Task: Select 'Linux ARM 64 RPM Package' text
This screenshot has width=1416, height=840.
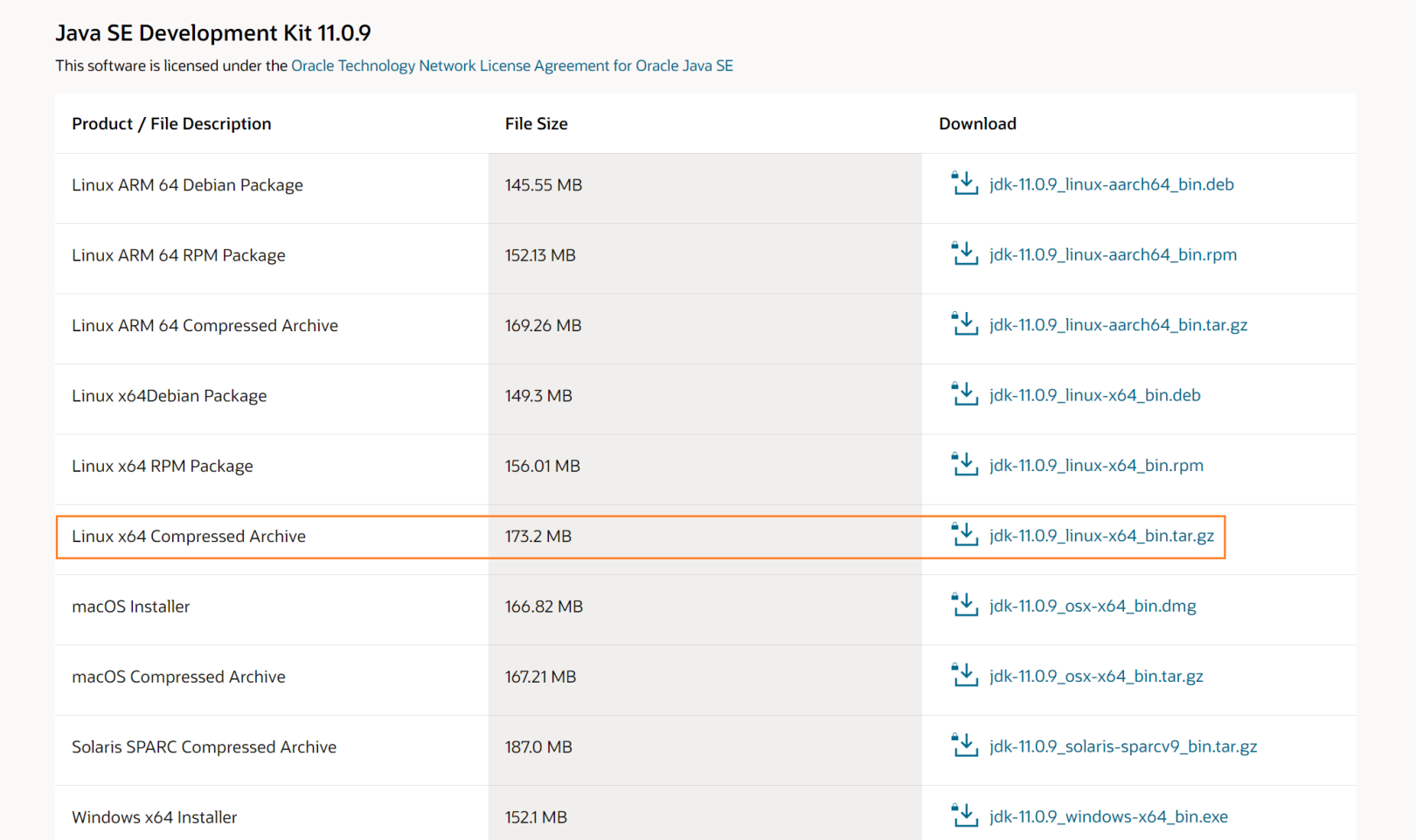Action: tap(178, 255)
